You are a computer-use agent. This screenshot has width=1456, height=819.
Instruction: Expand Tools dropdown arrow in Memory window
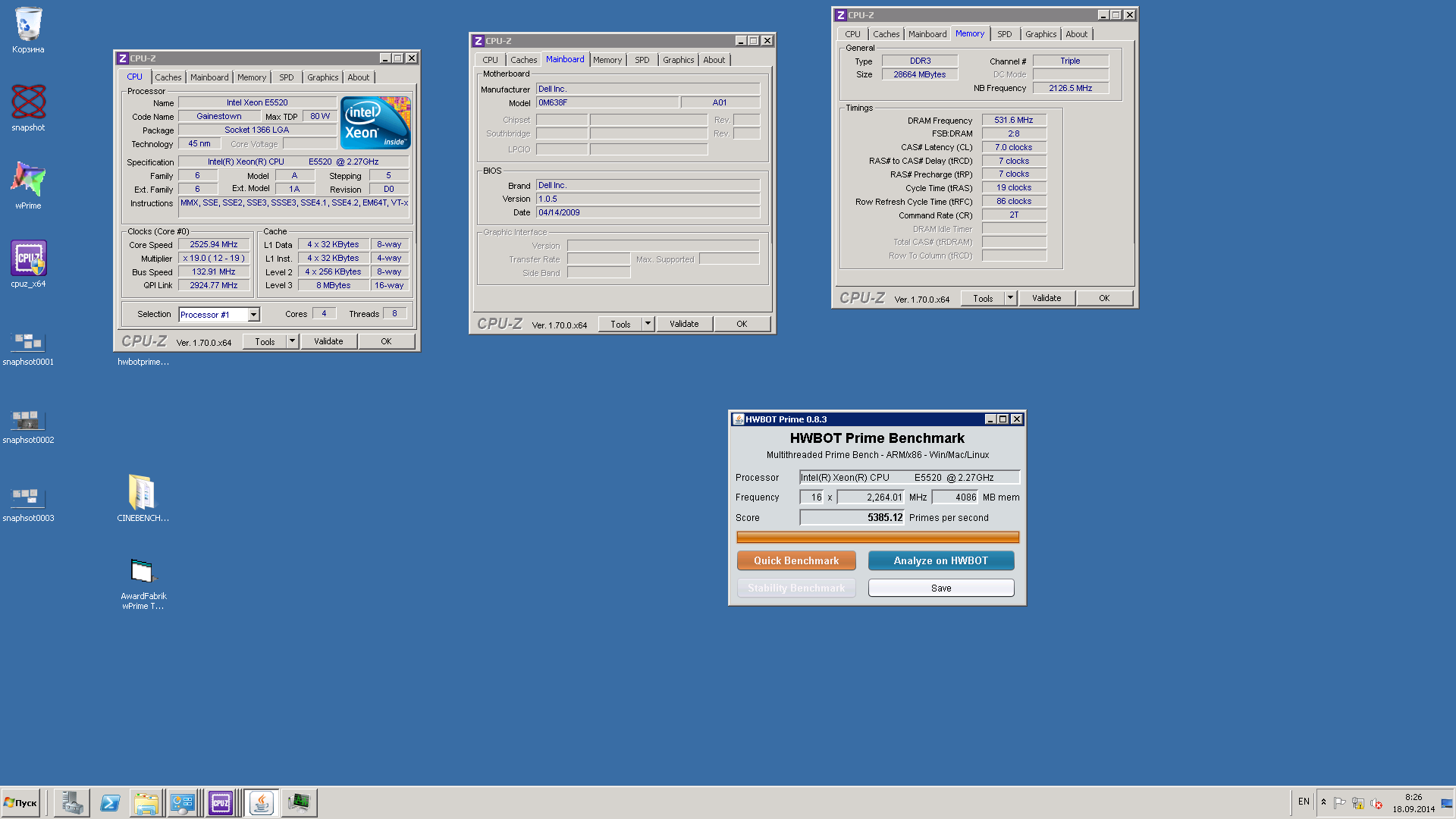1010,298
